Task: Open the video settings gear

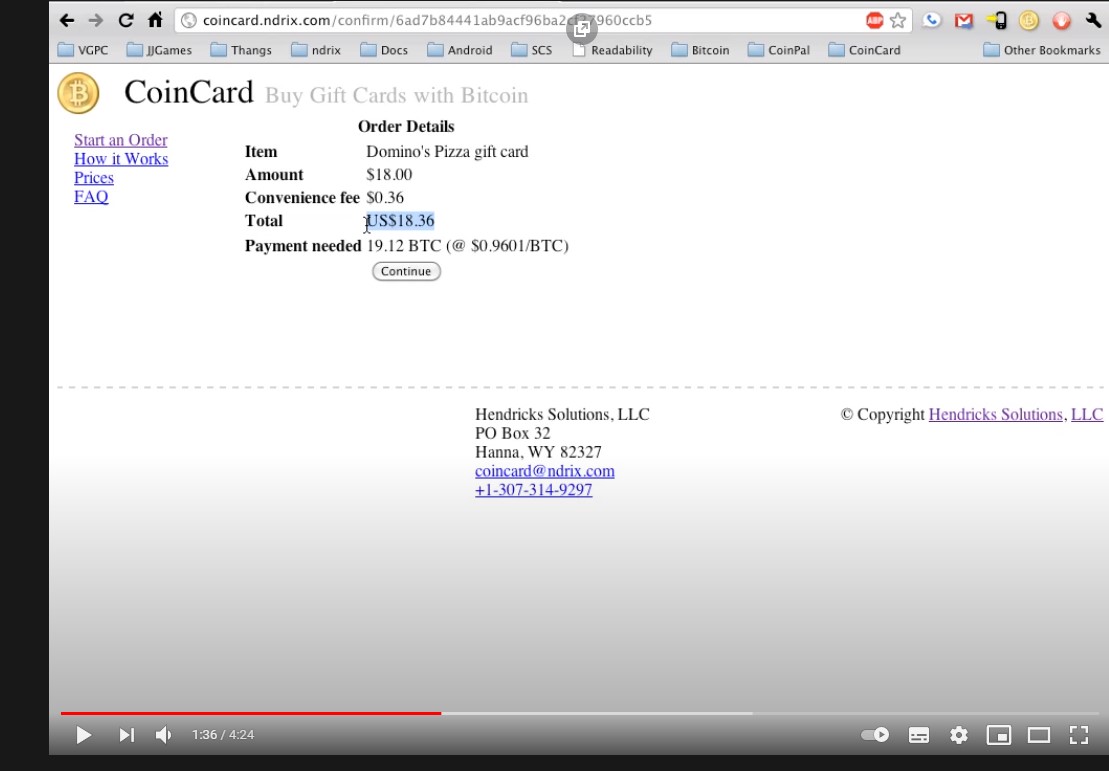Action: [958, 735]
